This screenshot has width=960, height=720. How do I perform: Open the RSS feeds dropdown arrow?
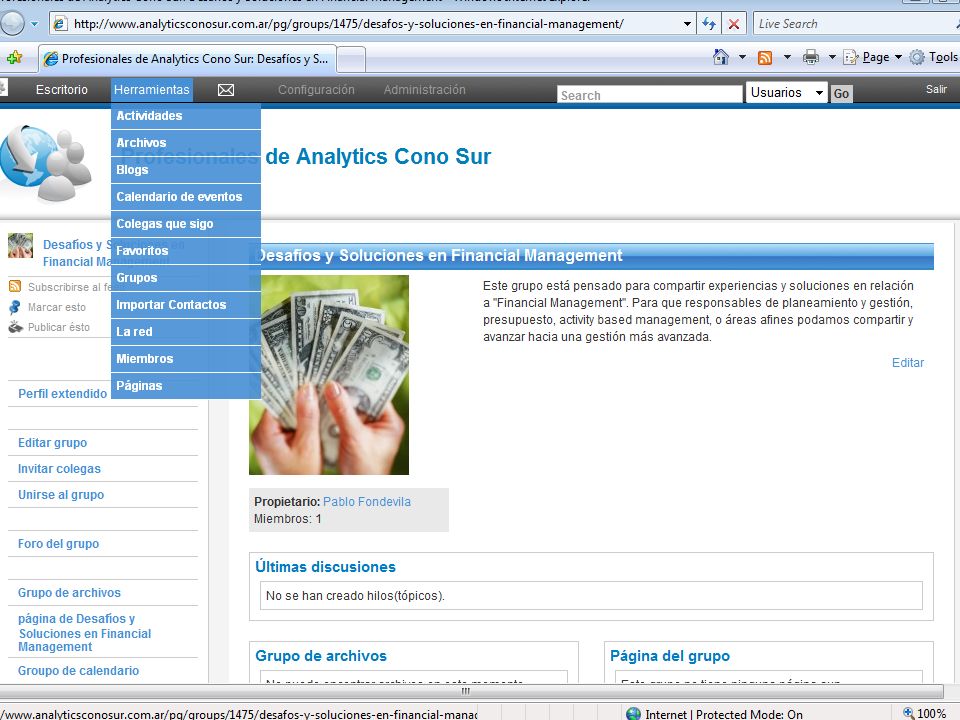click(x=787, y=58)
